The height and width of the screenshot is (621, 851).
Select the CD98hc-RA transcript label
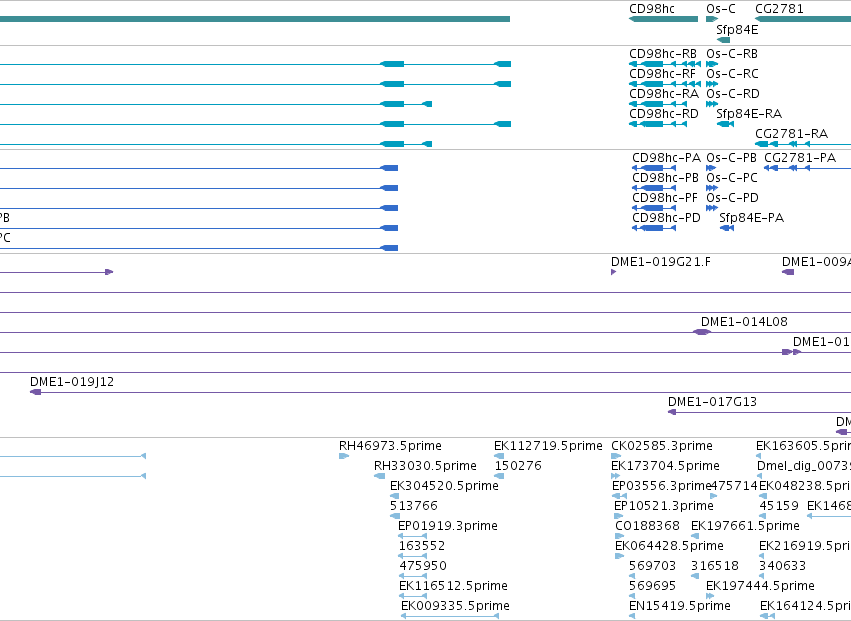[664, 94]
